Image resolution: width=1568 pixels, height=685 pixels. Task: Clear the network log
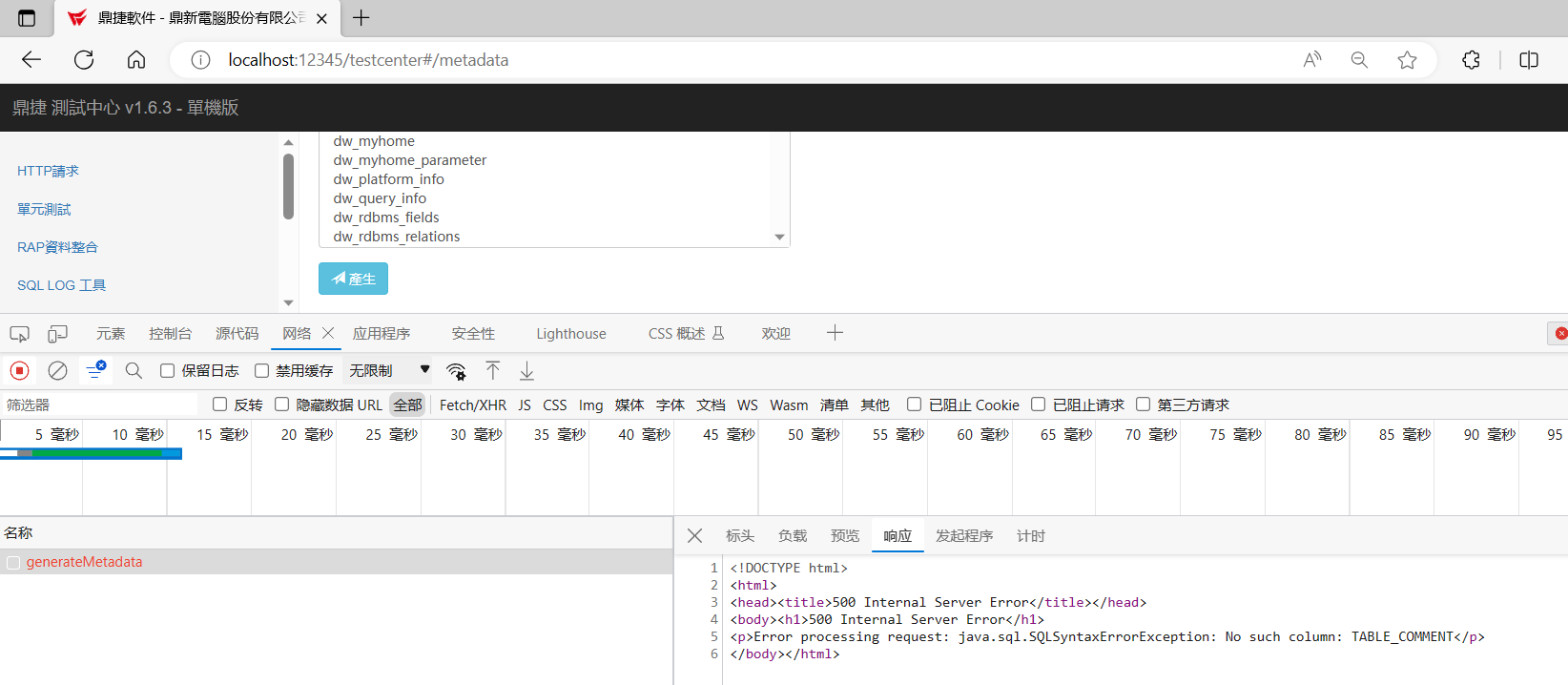click(x=57, y=370)
